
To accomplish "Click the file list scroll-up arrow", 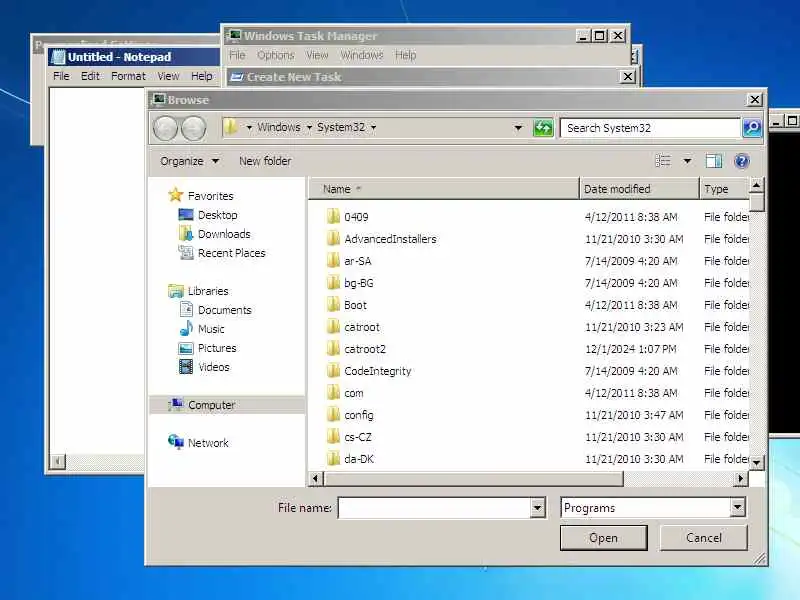I will pos(756,185).
